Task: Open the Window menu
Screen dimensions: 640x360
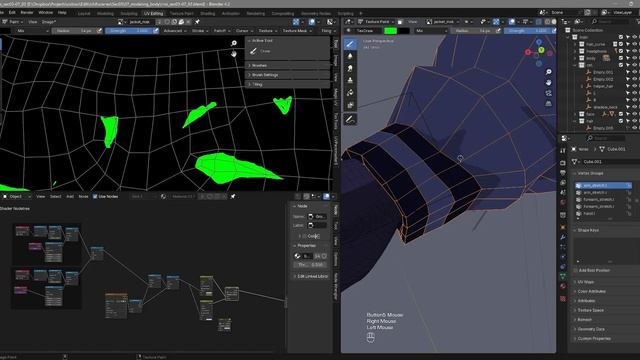Action: (46, 13)
